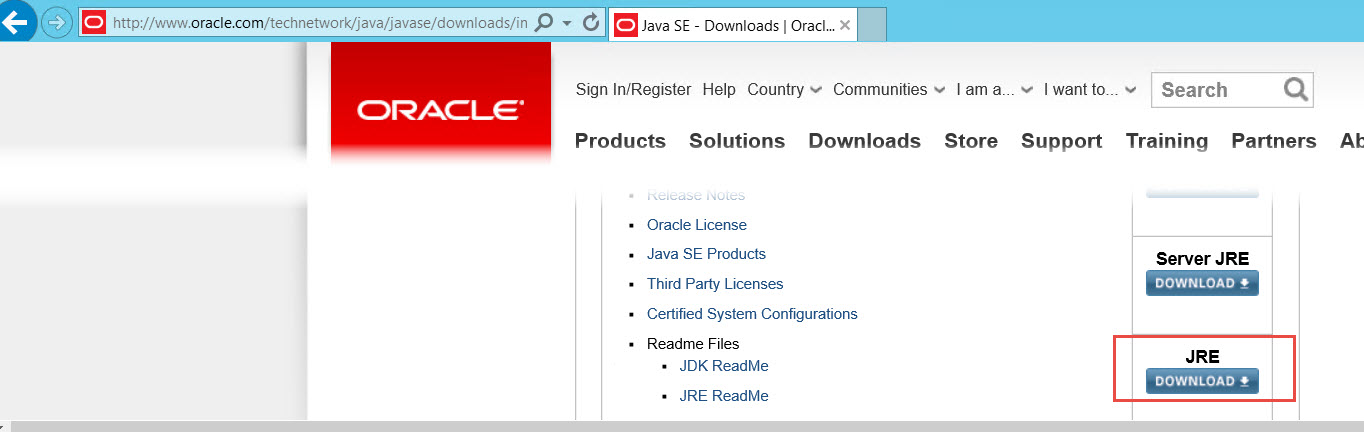Expand the Country dropdown
Screen dimensions: 1364x432
pyautogui.click(x=784, y=89)
